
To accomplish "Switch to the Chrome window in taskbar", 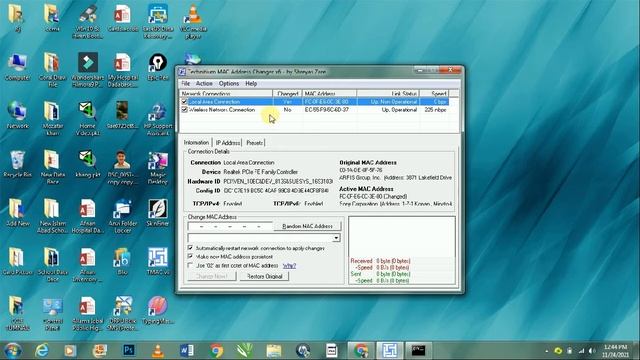I will pos(361,350).
